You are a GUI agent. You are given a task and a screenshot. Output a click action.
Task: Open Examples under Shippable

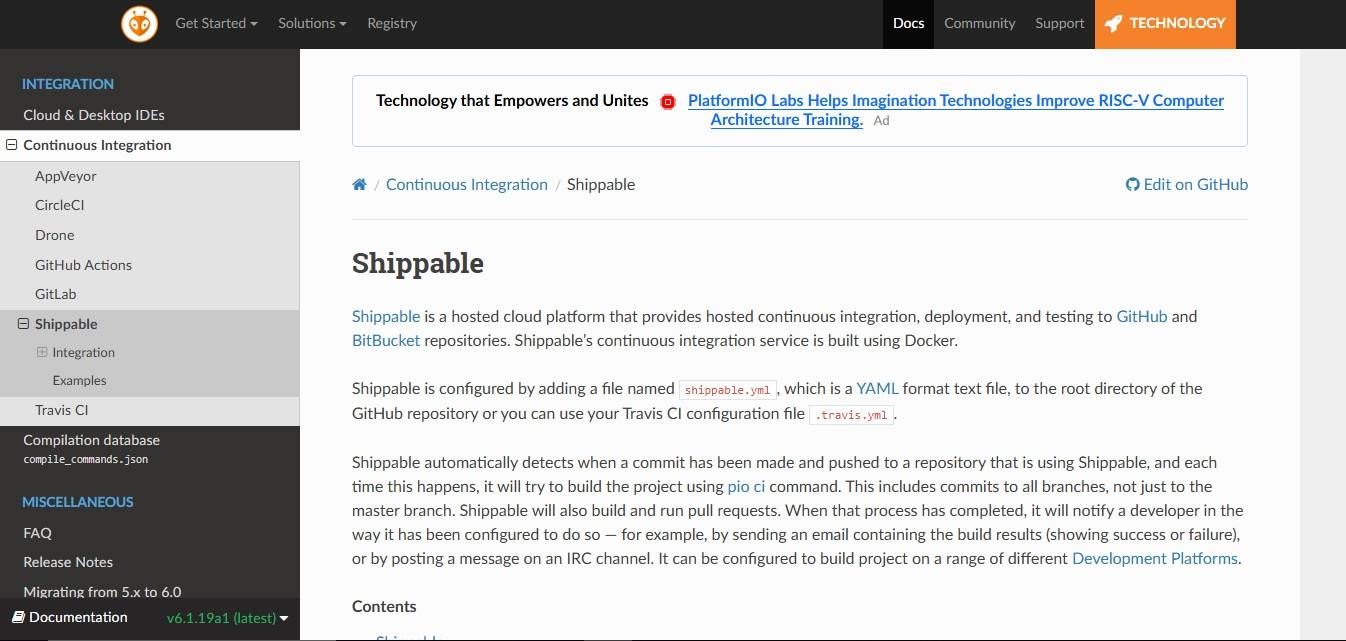click(x=80, y=380)
